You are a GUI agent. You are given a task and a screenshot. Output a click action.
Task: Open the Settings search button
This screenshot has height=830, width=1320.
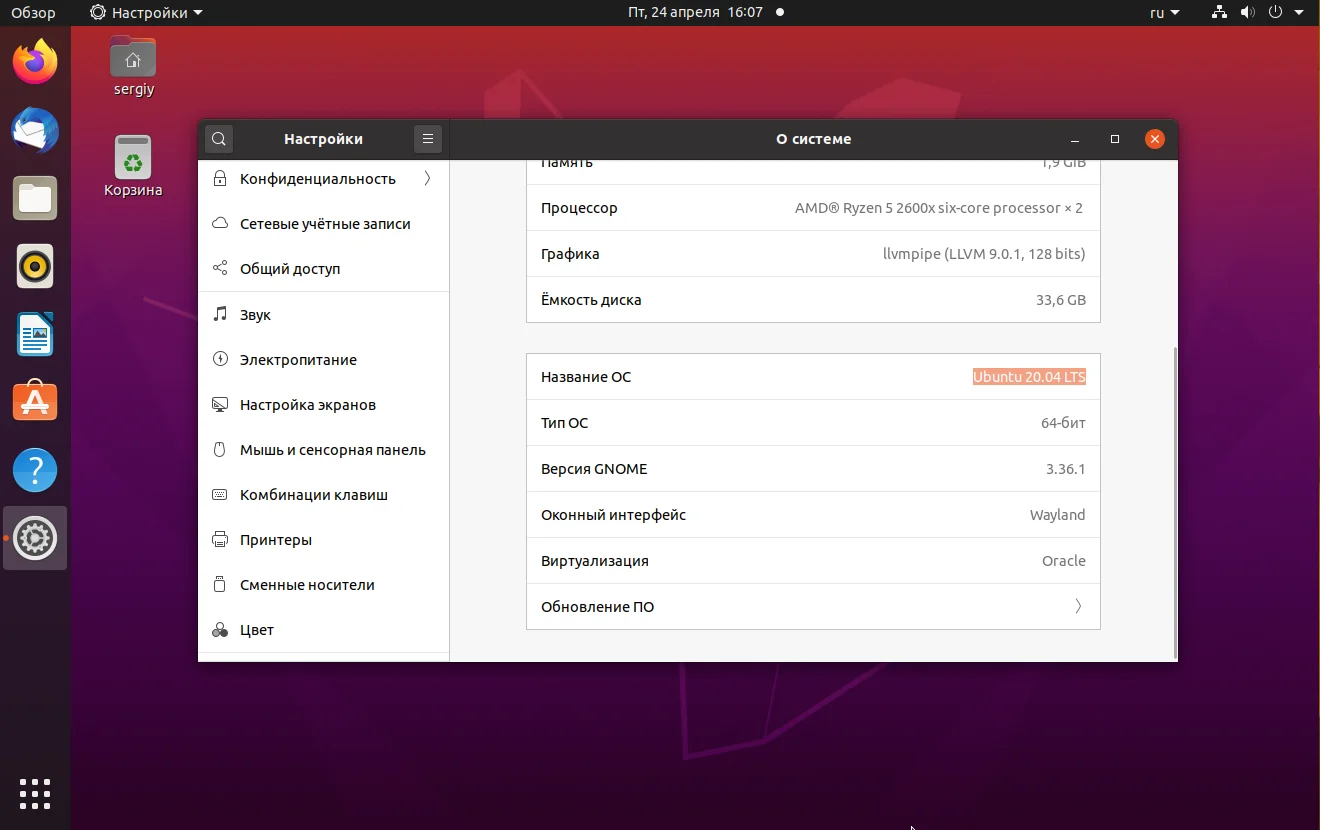[x=219, y=139]
